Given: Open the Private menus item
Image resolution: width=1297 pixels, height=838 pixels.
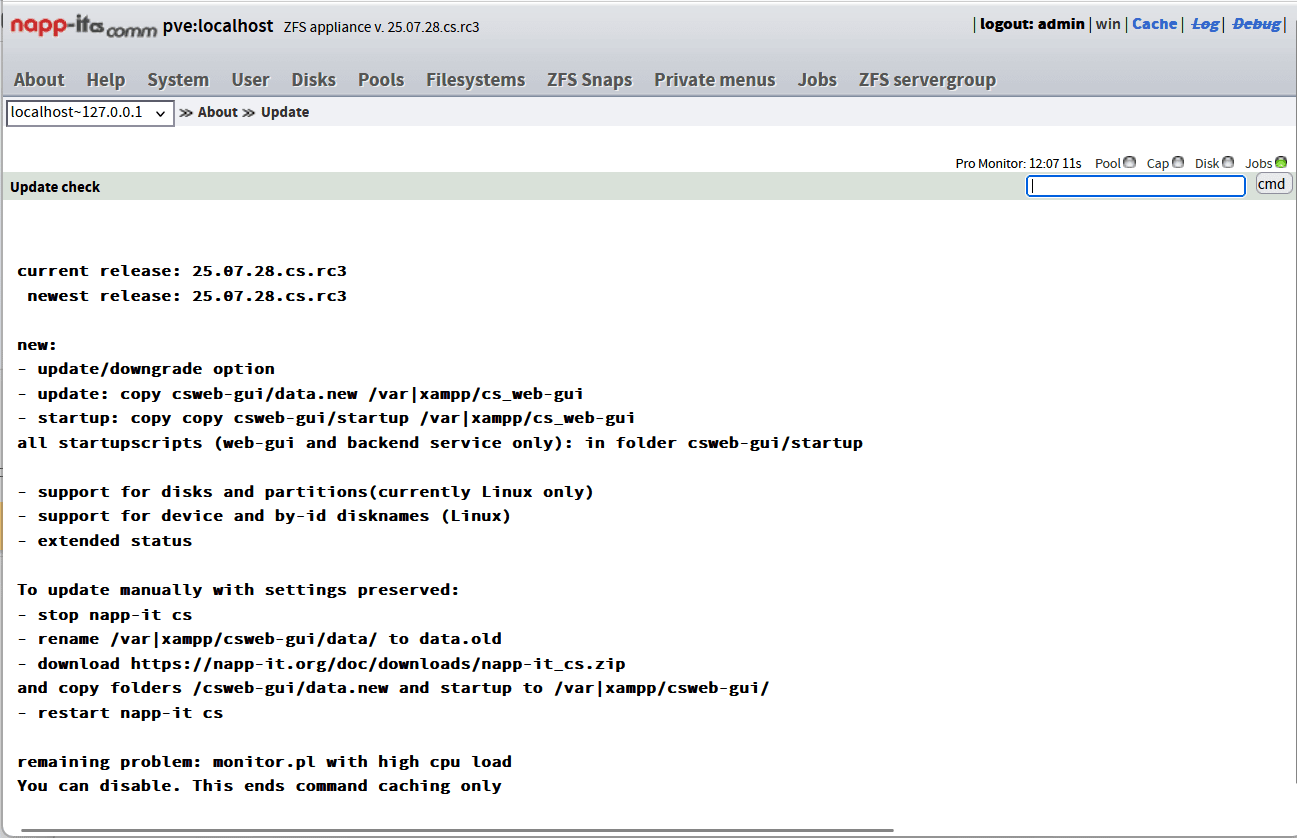Looking at the screenshot, I should coord(715,80).
